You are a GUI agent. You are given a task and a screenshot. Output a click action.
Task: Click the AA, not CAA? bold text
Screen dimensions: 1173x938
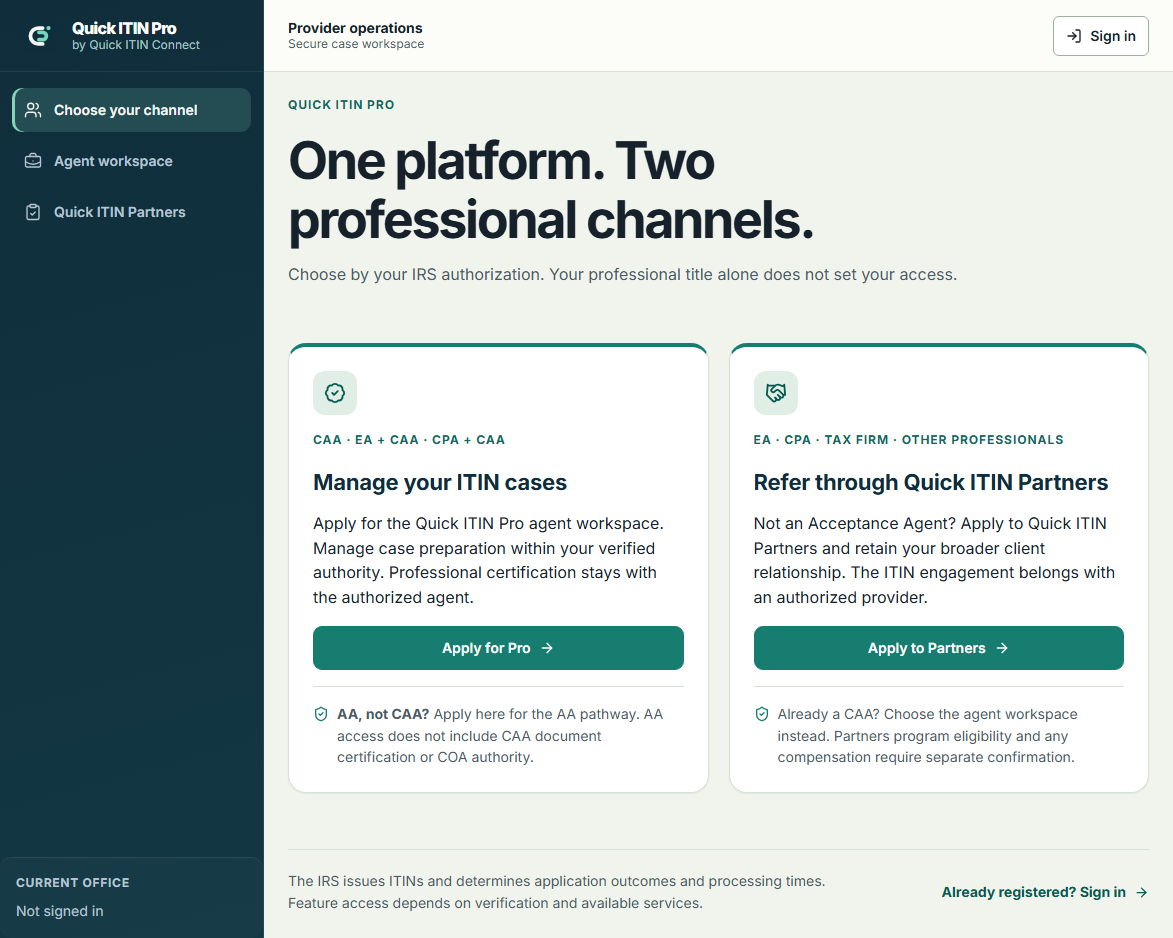pos(383,714)
